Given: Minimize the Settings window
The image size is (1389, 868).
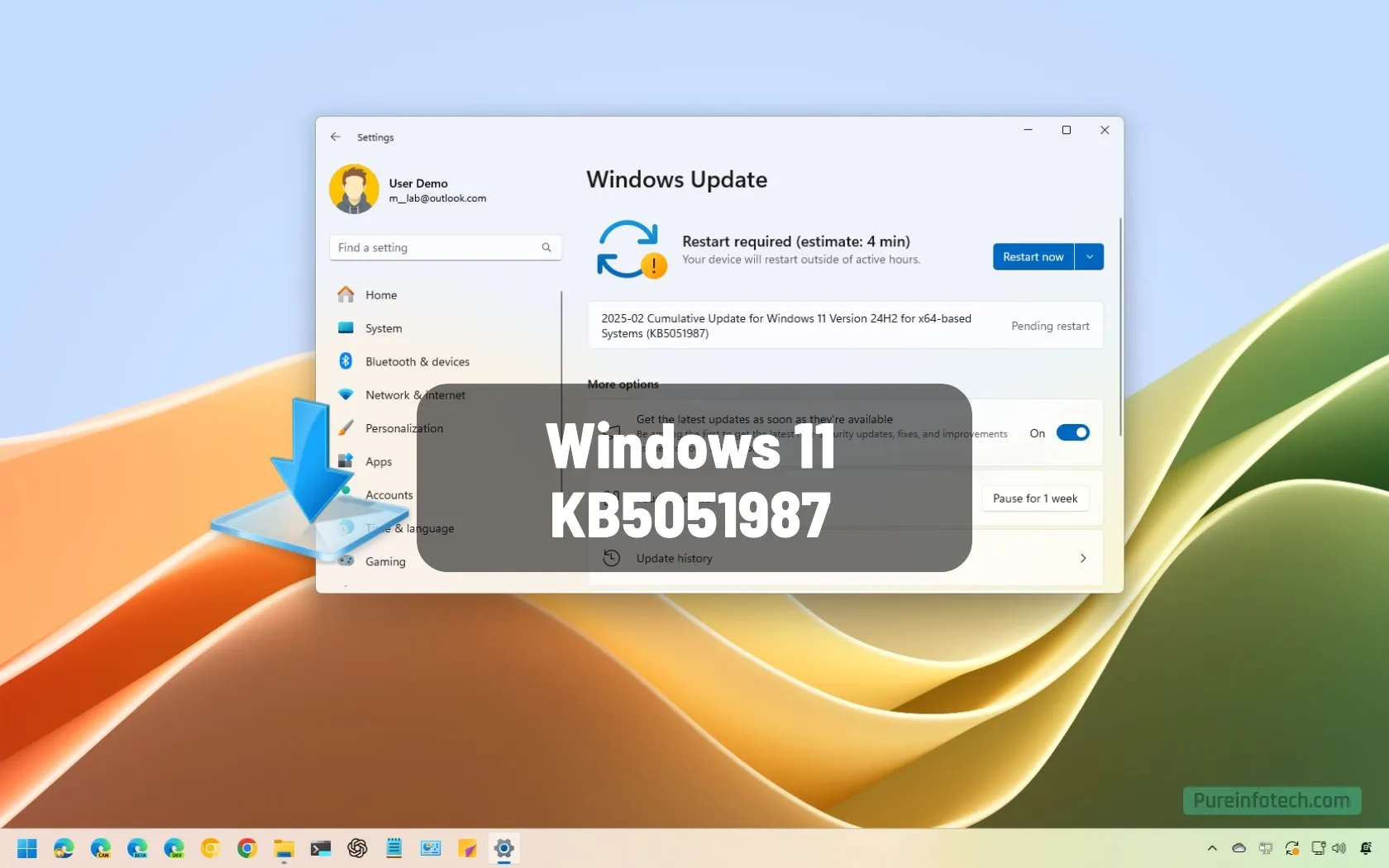Looking at the screenshot, I should (1028, 130).
